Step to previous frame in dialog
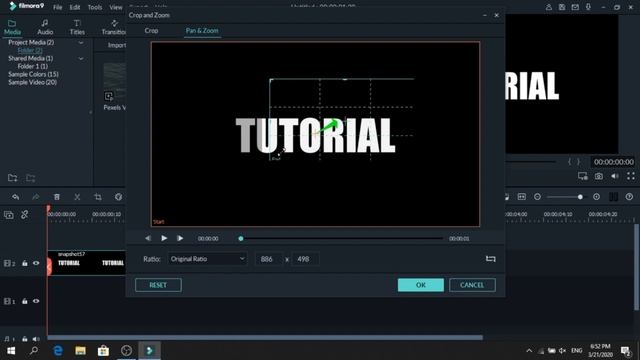The image size is (640, 360). pyautogui.click(x=148, y=238)
